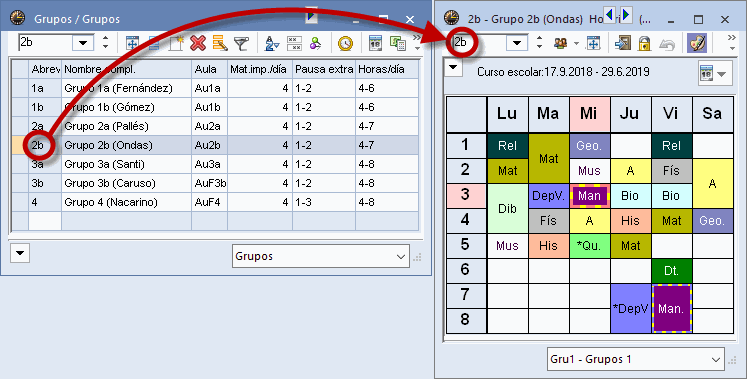The height and width of the screenshot is (379, 747).
Task: Click green right arrow in timetable title
Action: (x=626, y=15)
